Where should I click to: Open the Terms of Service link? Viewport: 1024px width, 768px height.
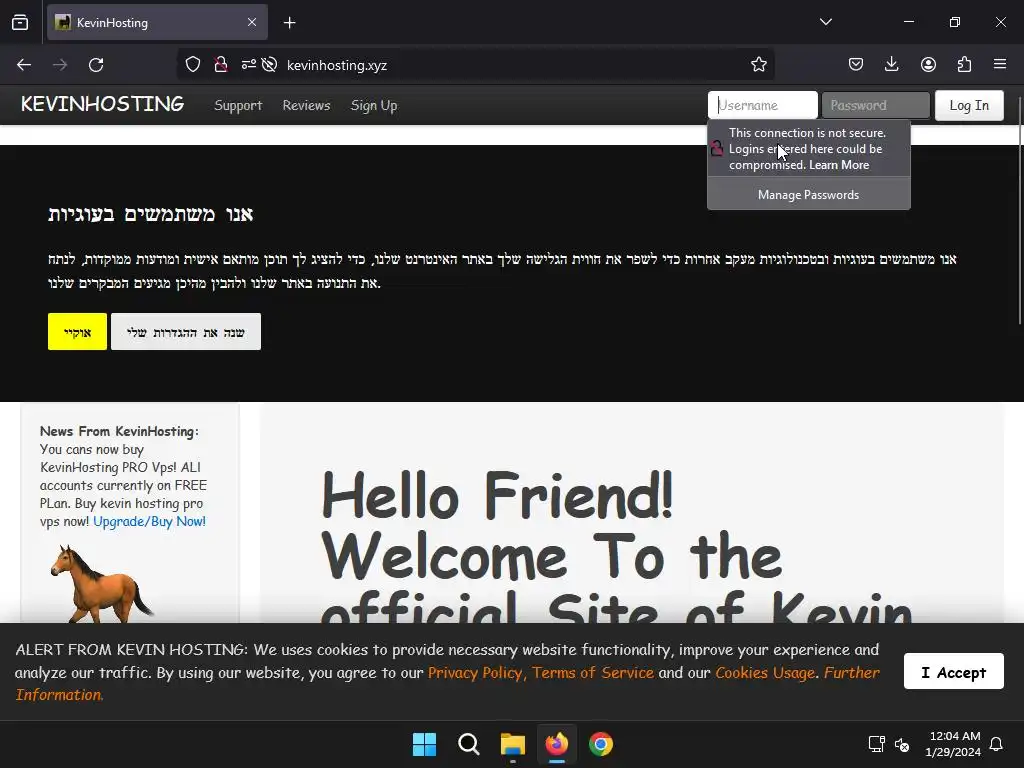click(x=592, y=673)
